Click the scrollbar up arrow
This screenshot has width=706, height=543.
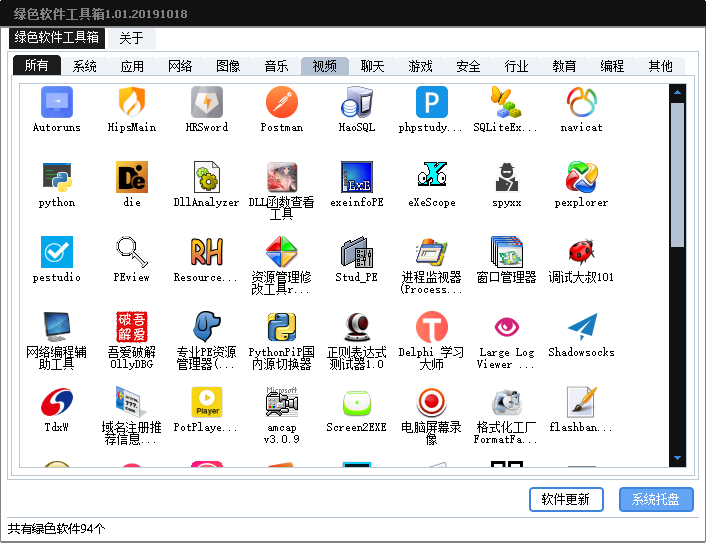point(677,92)
